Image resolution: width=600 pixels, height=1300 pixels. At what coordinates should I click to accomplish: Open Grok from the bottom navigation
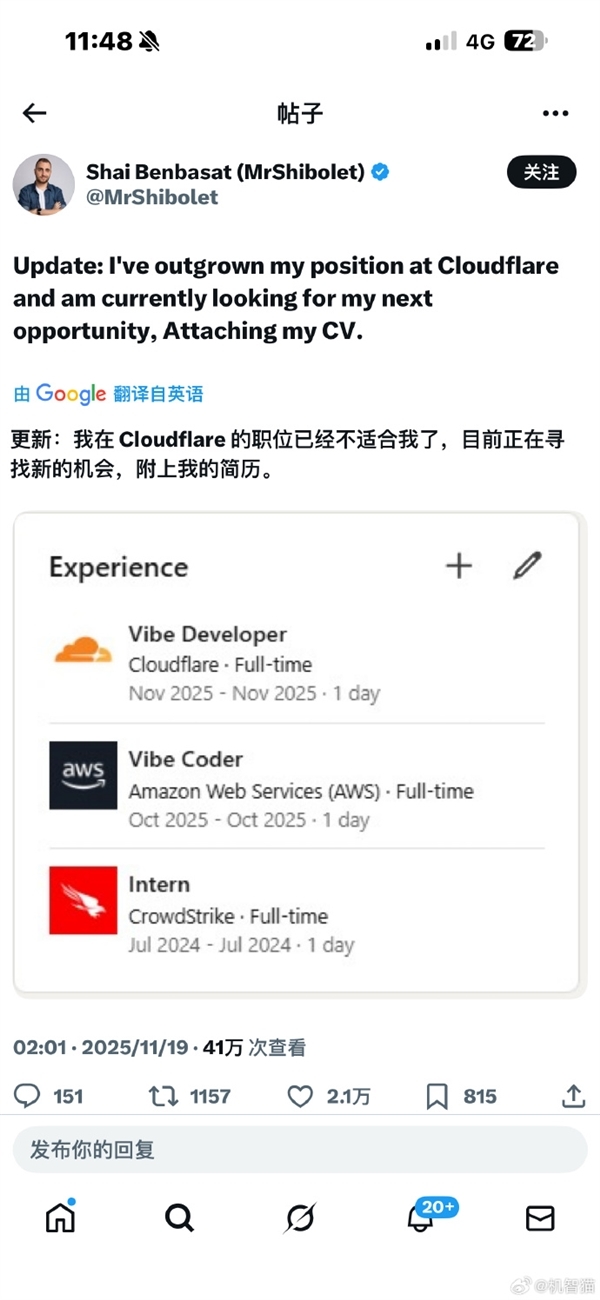click(300, 1218)
